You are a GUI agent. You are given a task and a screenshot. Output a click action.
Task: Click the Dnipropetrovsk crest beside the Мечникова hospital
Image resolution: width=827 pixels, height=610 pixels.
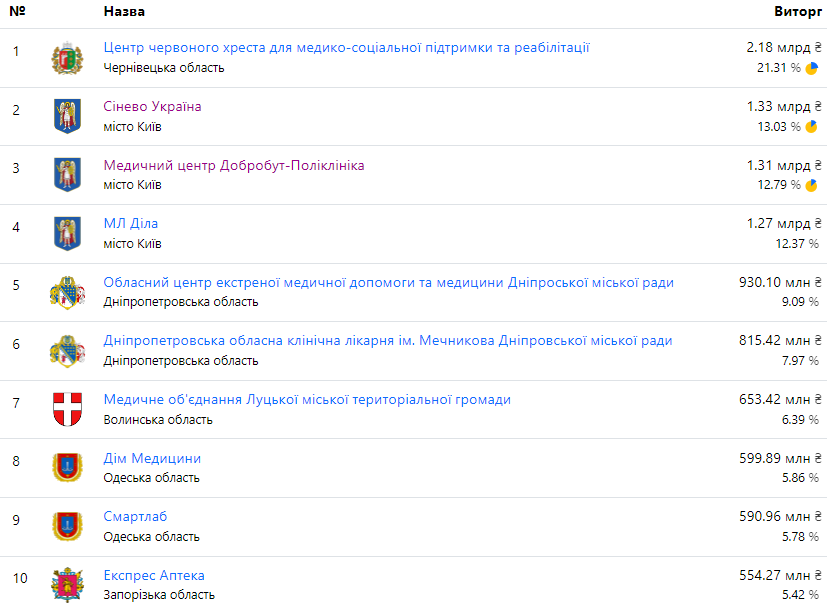click(67, 350)
